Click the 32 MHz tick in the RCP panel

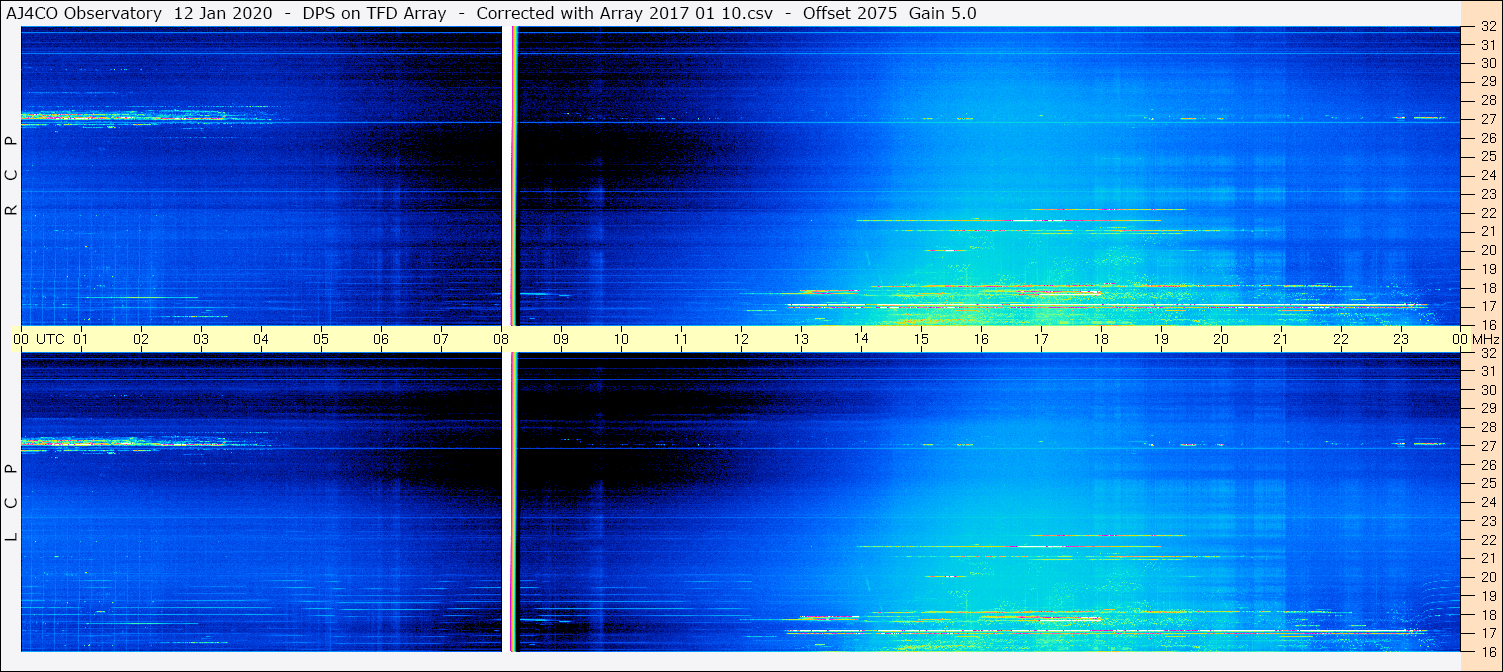click(1487, 27)
